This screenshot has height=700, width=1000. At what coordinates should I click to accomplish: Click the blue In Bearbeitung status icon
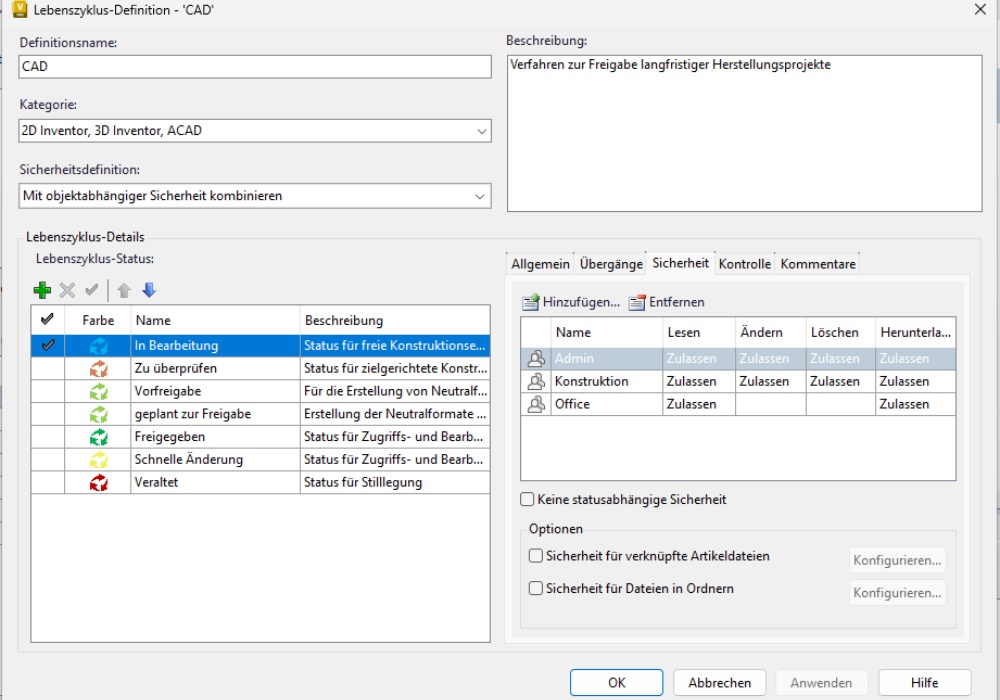coord(98,345)
